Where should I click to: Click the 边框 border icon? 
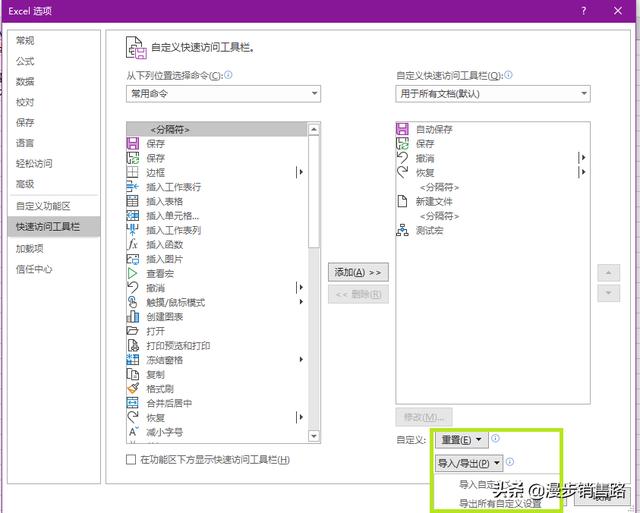[x=133, y=172]
